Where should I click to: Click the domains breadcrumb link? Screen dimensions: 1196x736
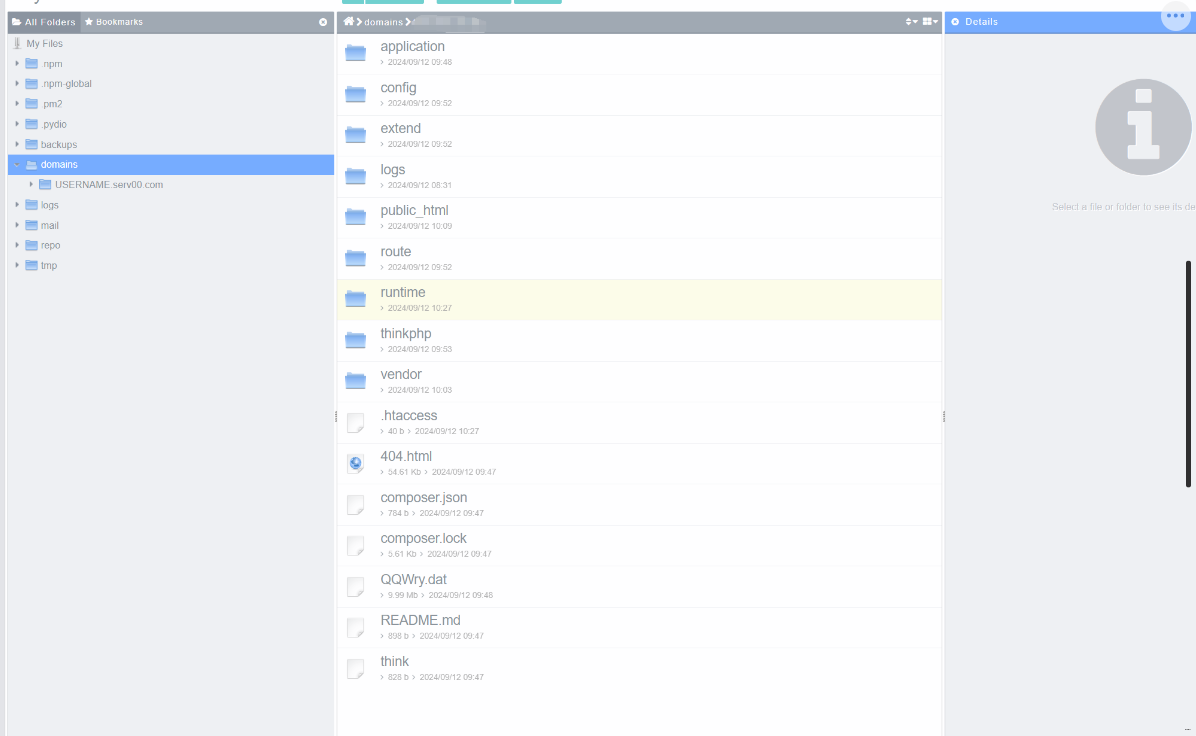coord(383,22)
